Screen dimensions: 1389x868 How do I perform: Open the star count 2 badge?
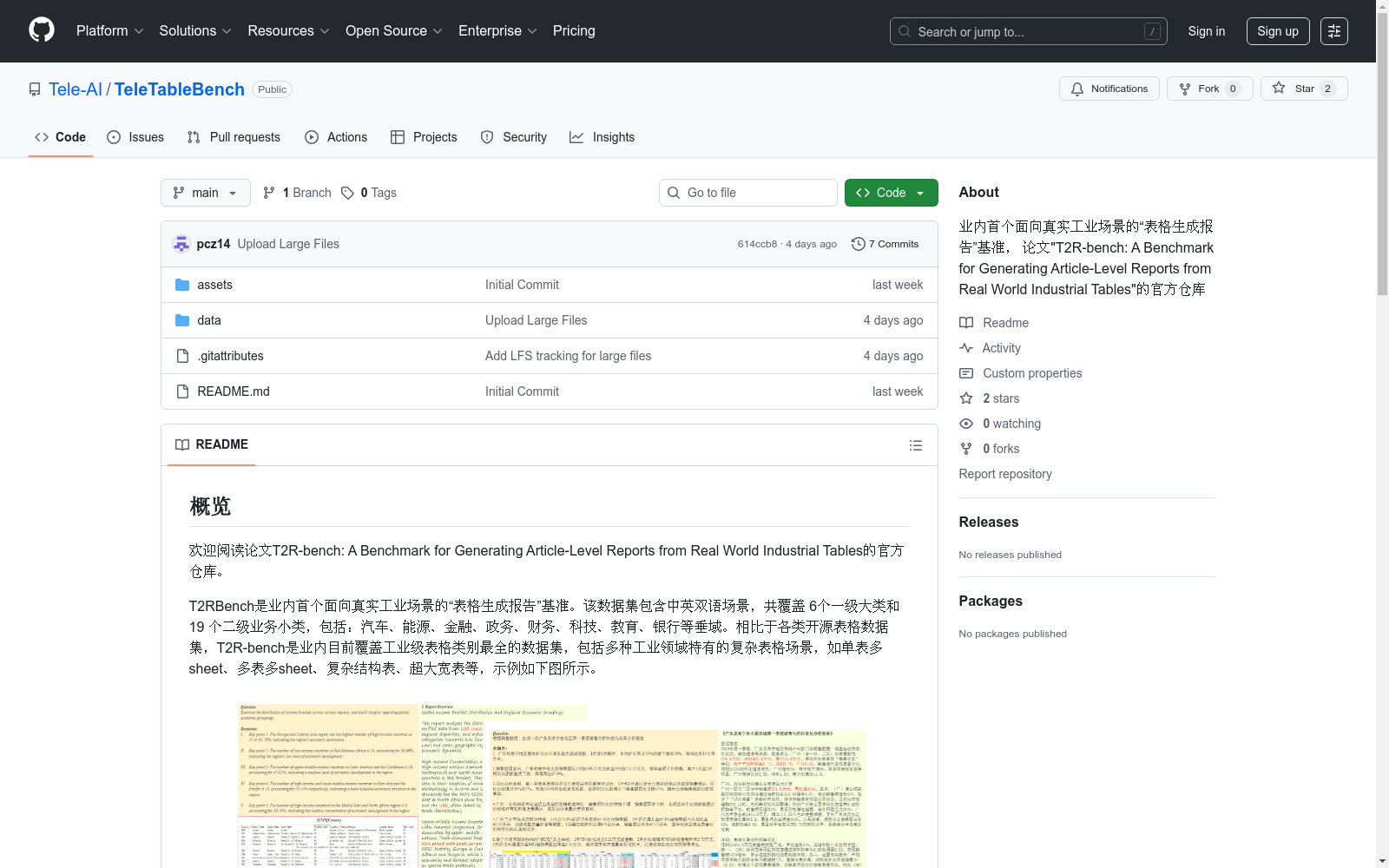1327,89
